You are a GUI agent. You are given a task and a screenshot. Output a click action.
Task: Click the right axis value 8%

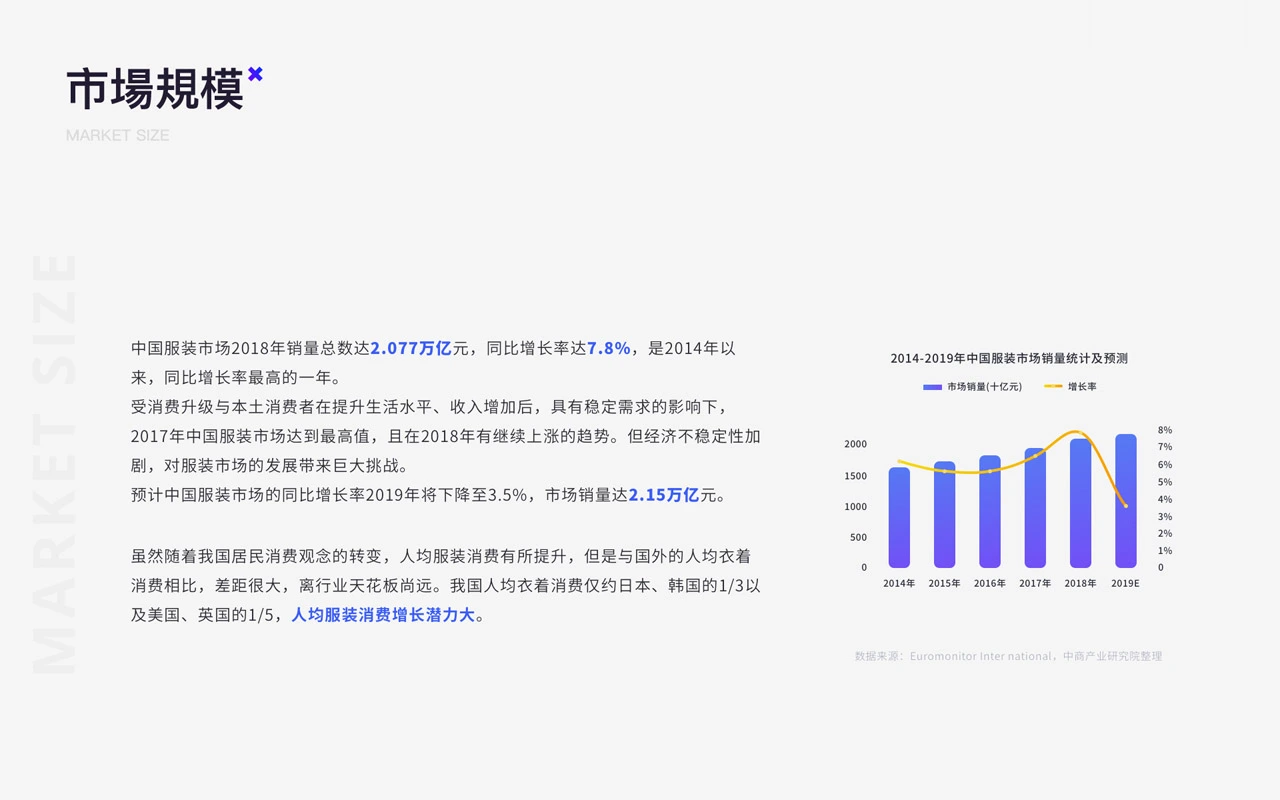1165,430
